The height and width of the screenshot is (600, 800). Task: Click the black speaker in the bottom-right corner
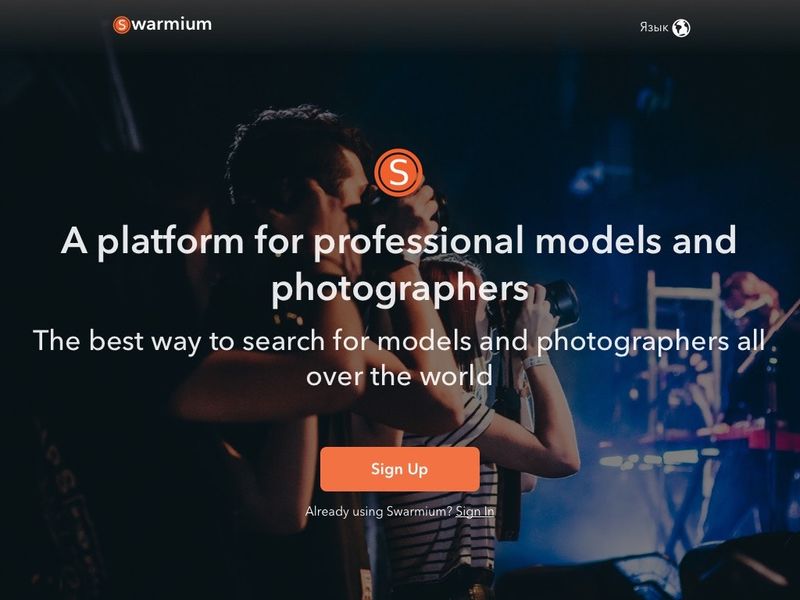(740, 566)
